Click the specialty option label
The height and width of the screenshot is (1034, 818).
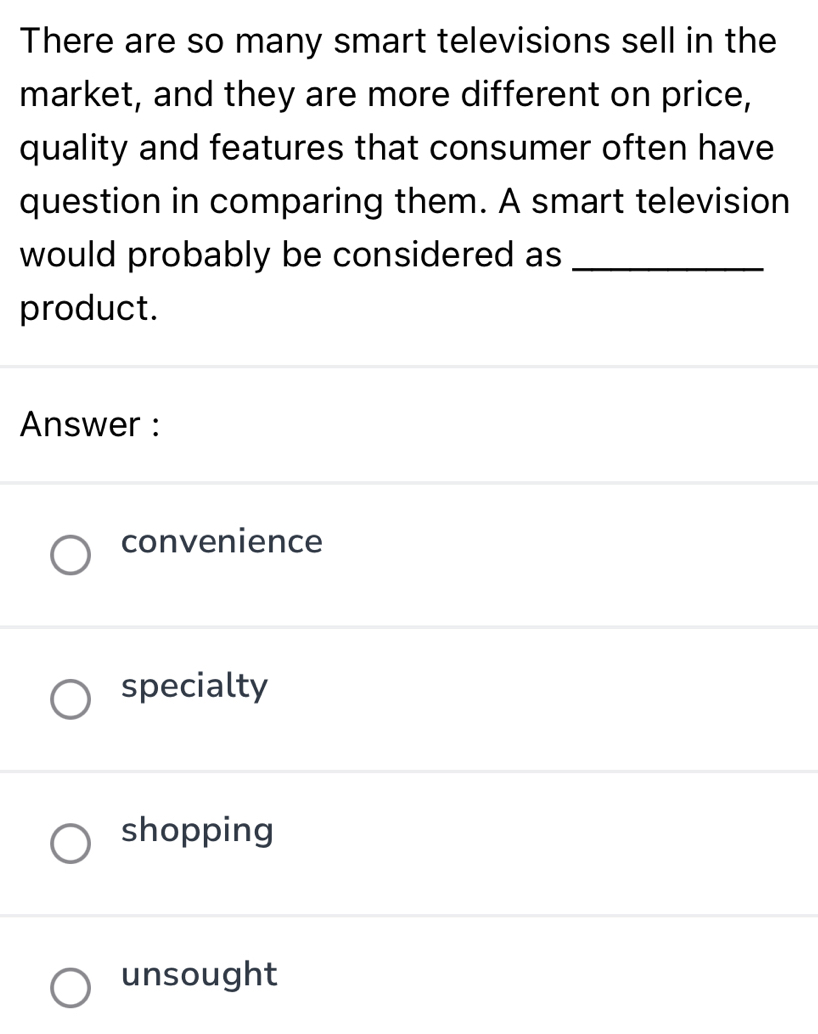click(194, 686)
